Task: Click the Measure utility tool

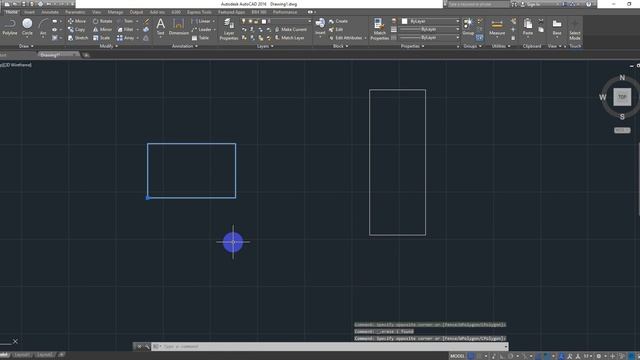Action: click(x=497, y=27)
